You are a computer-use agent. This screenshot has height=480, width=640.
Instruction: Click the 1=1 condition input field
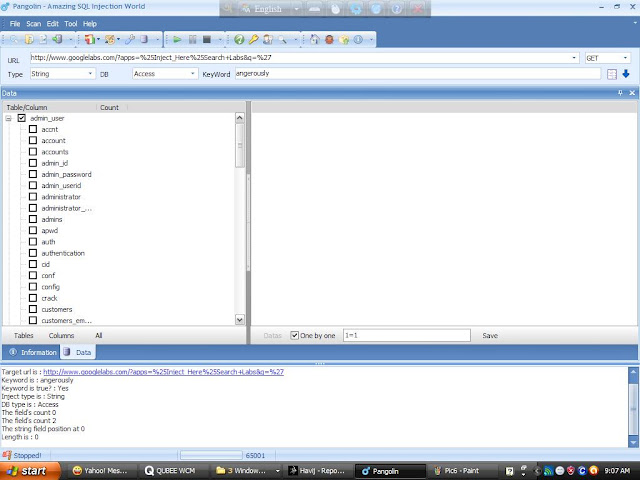pyautogui.click(x=407, y=335)
